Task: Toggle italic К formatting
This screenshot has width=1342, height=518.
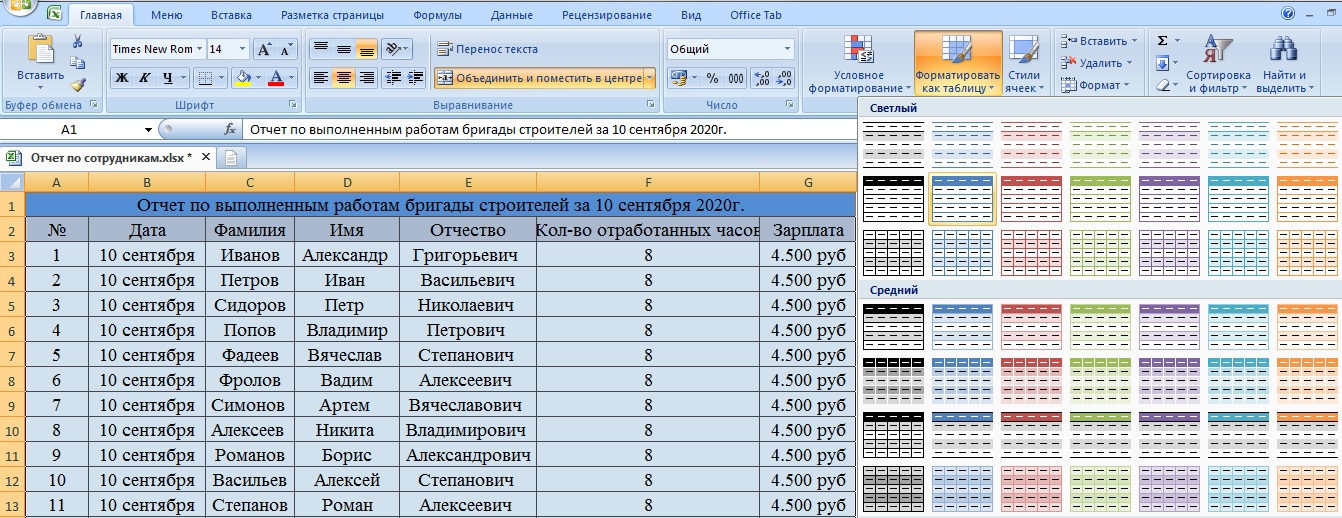Action: 145,78
